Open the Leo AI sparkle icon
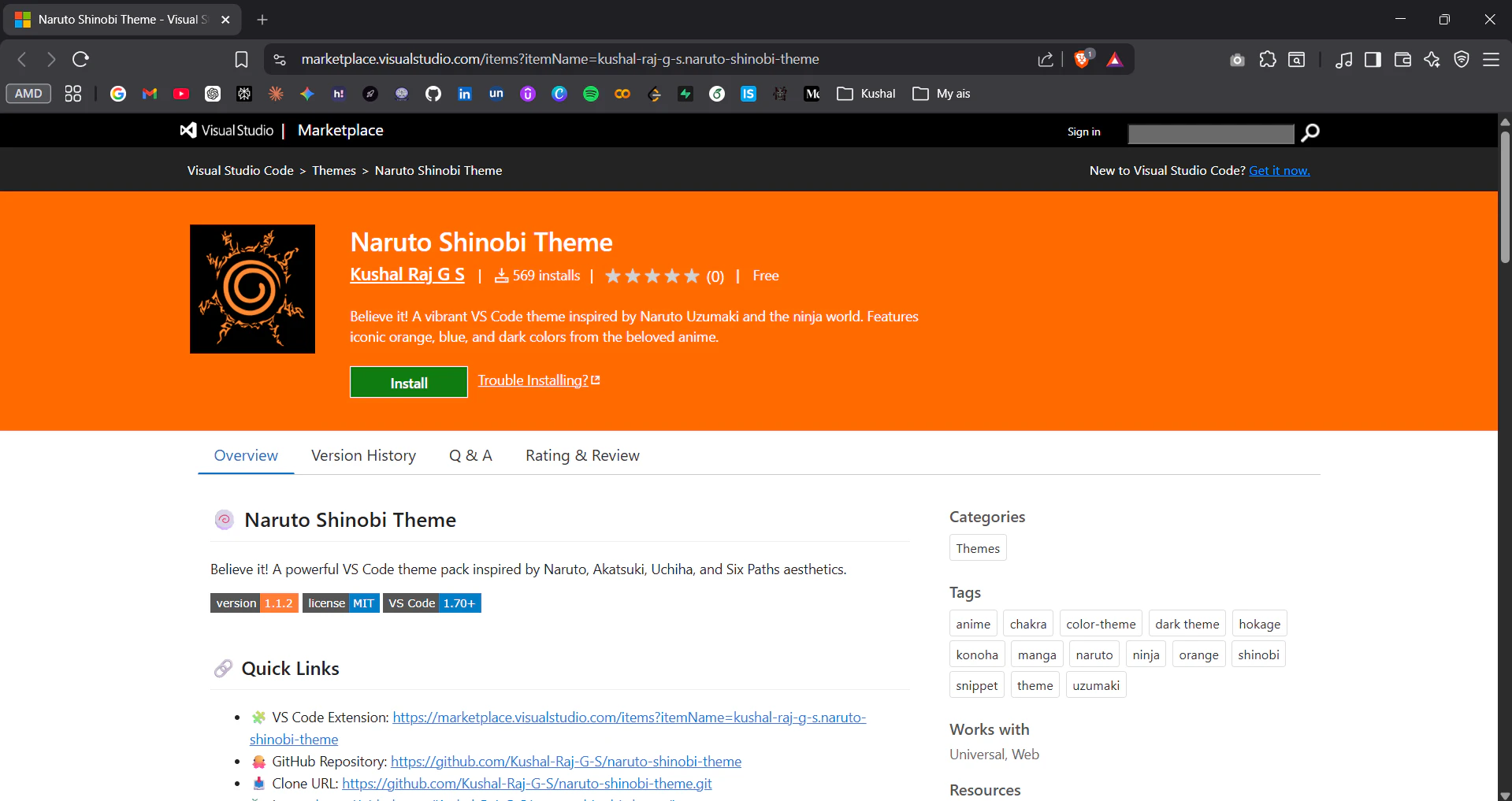The image size is (1512, 801). pyautogui.click(x=1432, y=59)
